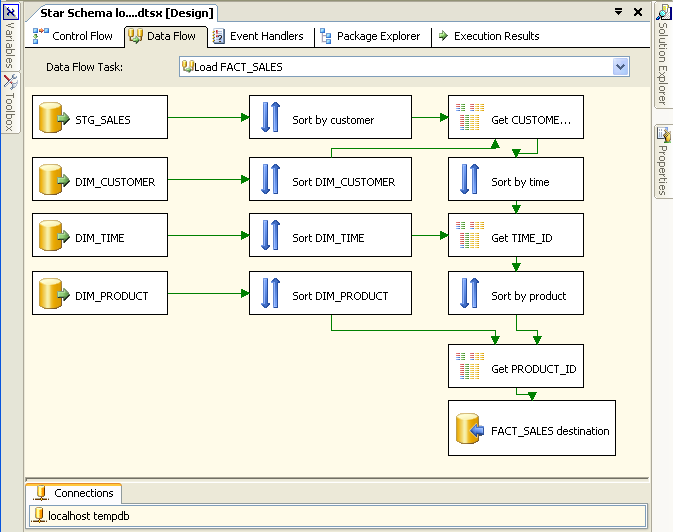Select the Sort DIM_PRODUCT label
The width and height of the screenshot is (673, 532).
coord(340,296)
